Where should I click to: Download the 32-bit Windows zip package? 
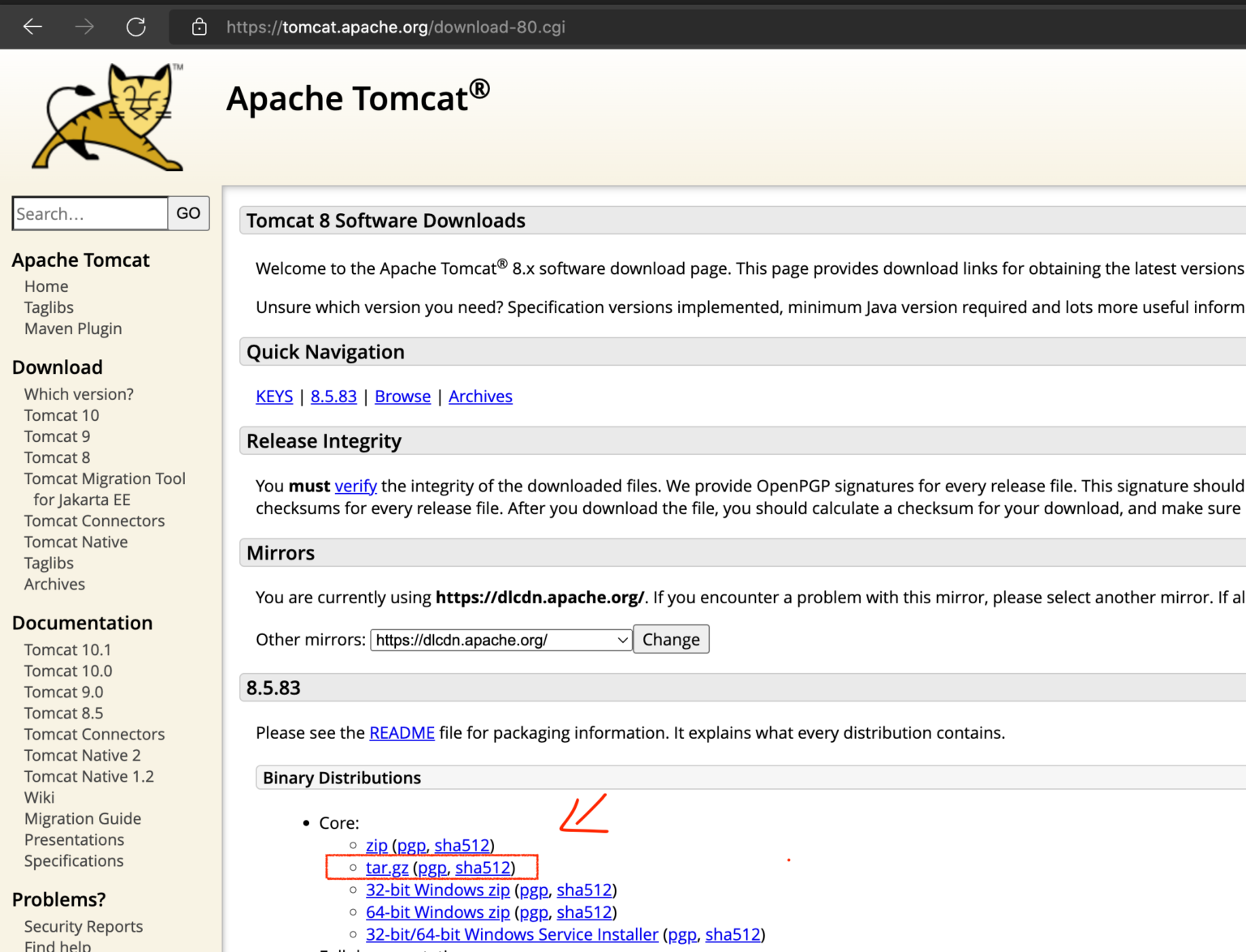click(437, 890)
